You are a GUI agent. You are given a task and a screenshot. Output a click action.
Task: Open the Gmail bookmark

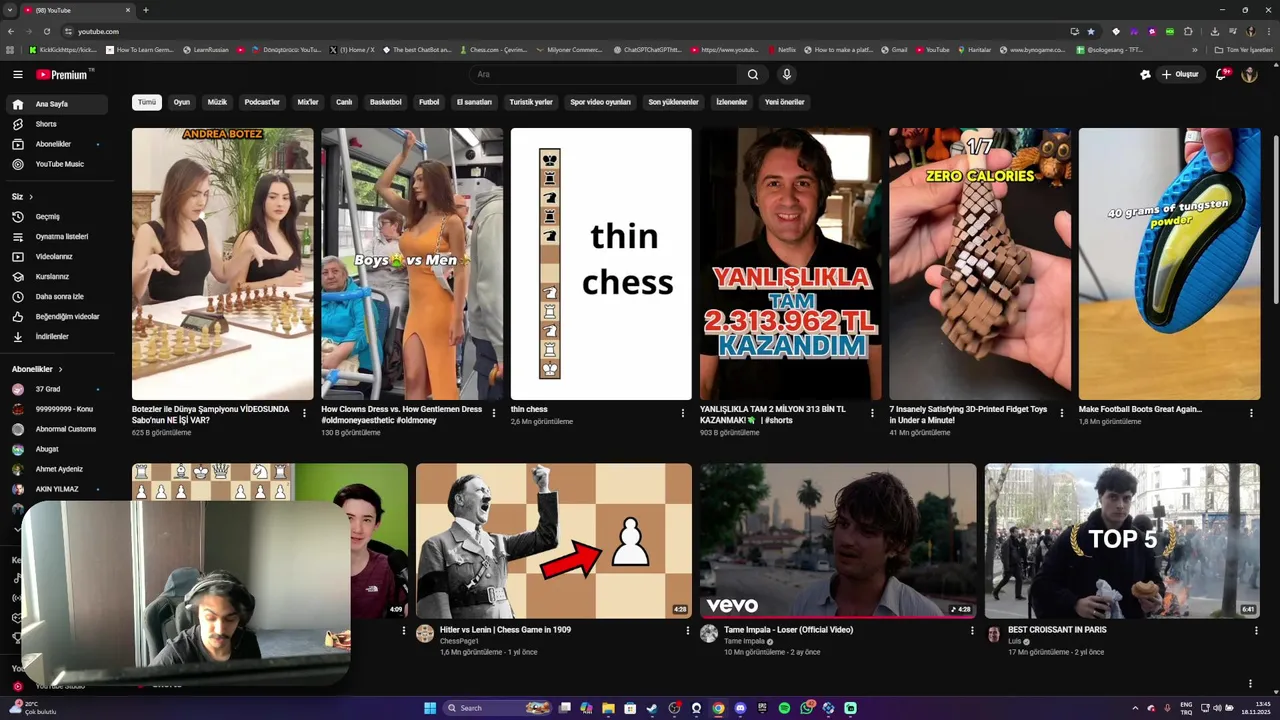(894, 49)
